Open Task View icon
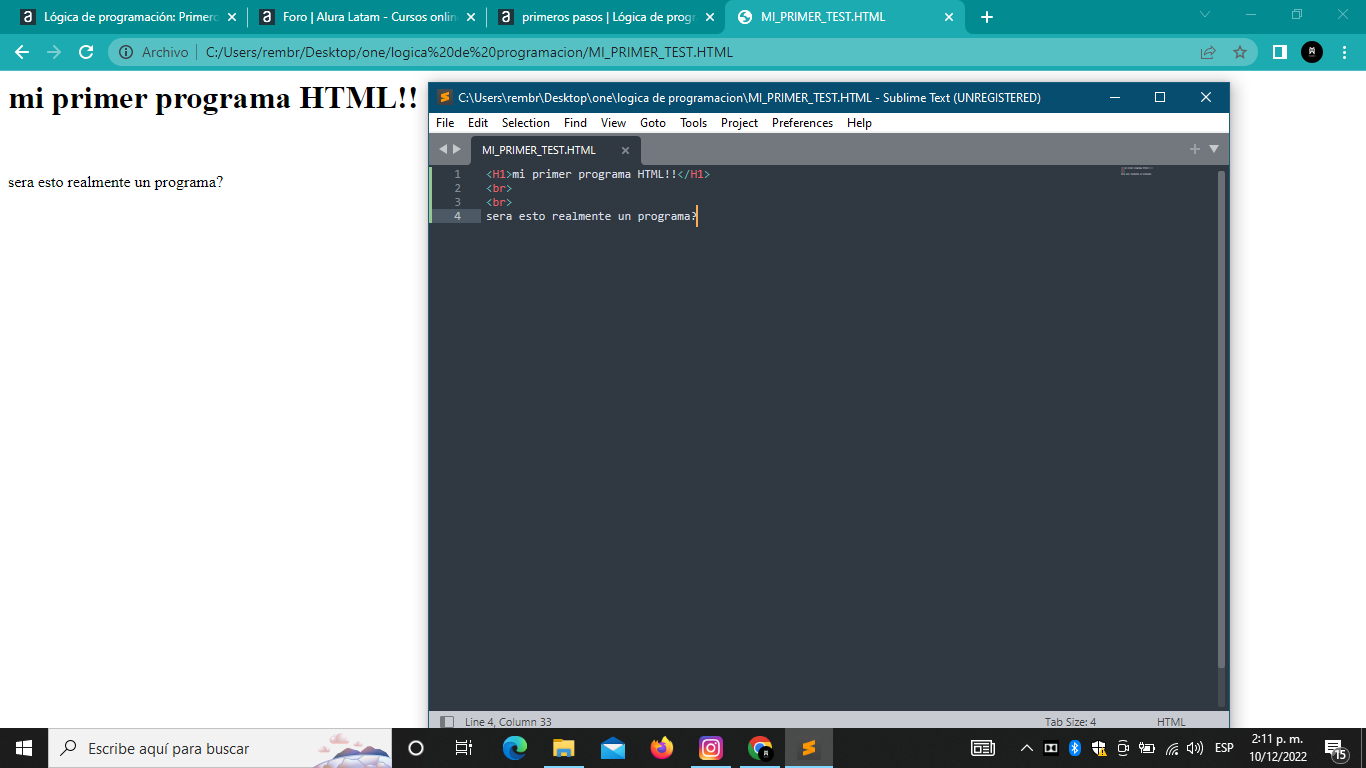 [x=464, y=748]
